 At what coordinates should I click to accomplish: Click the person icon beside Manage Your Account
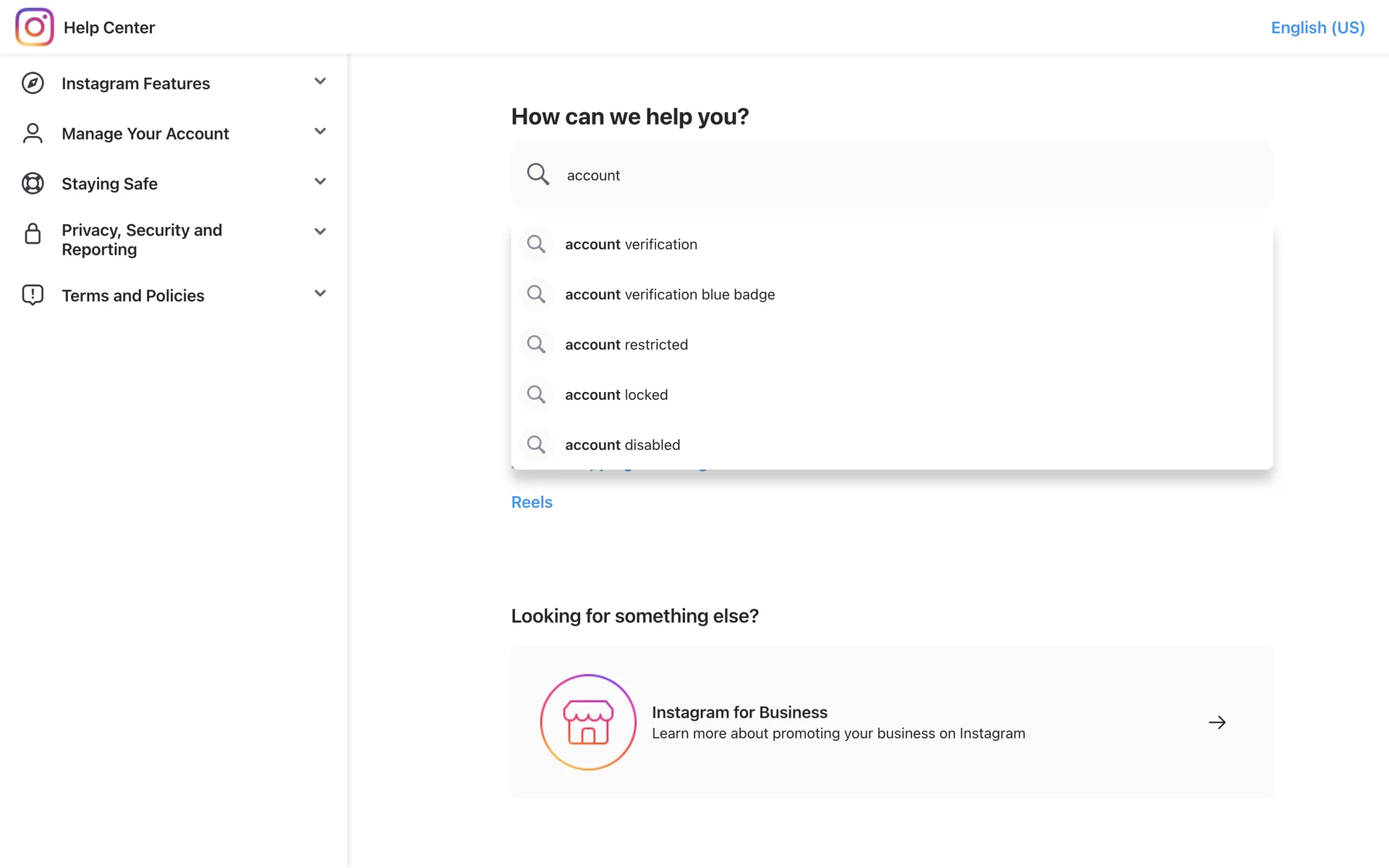pyautogui.click(x=33, y=133)
